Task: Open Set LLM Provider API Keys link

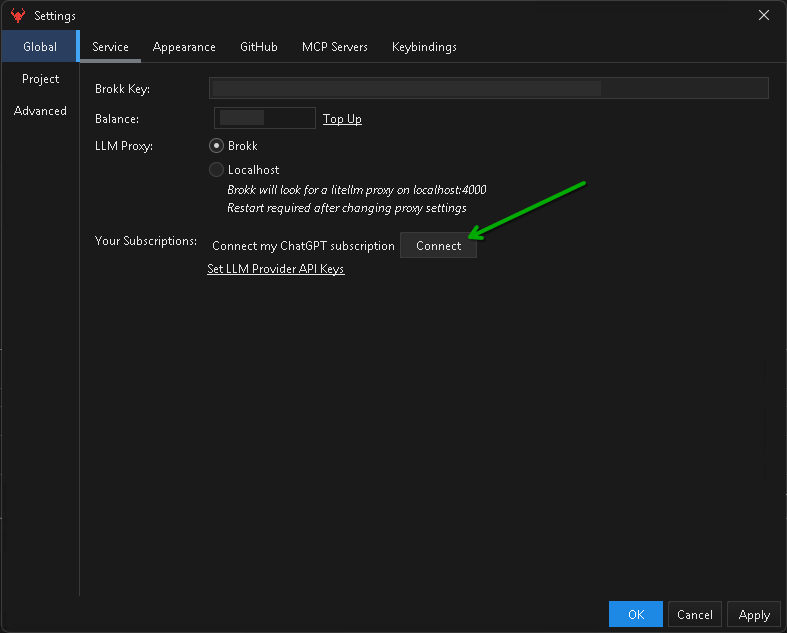Action: point(276,270)
